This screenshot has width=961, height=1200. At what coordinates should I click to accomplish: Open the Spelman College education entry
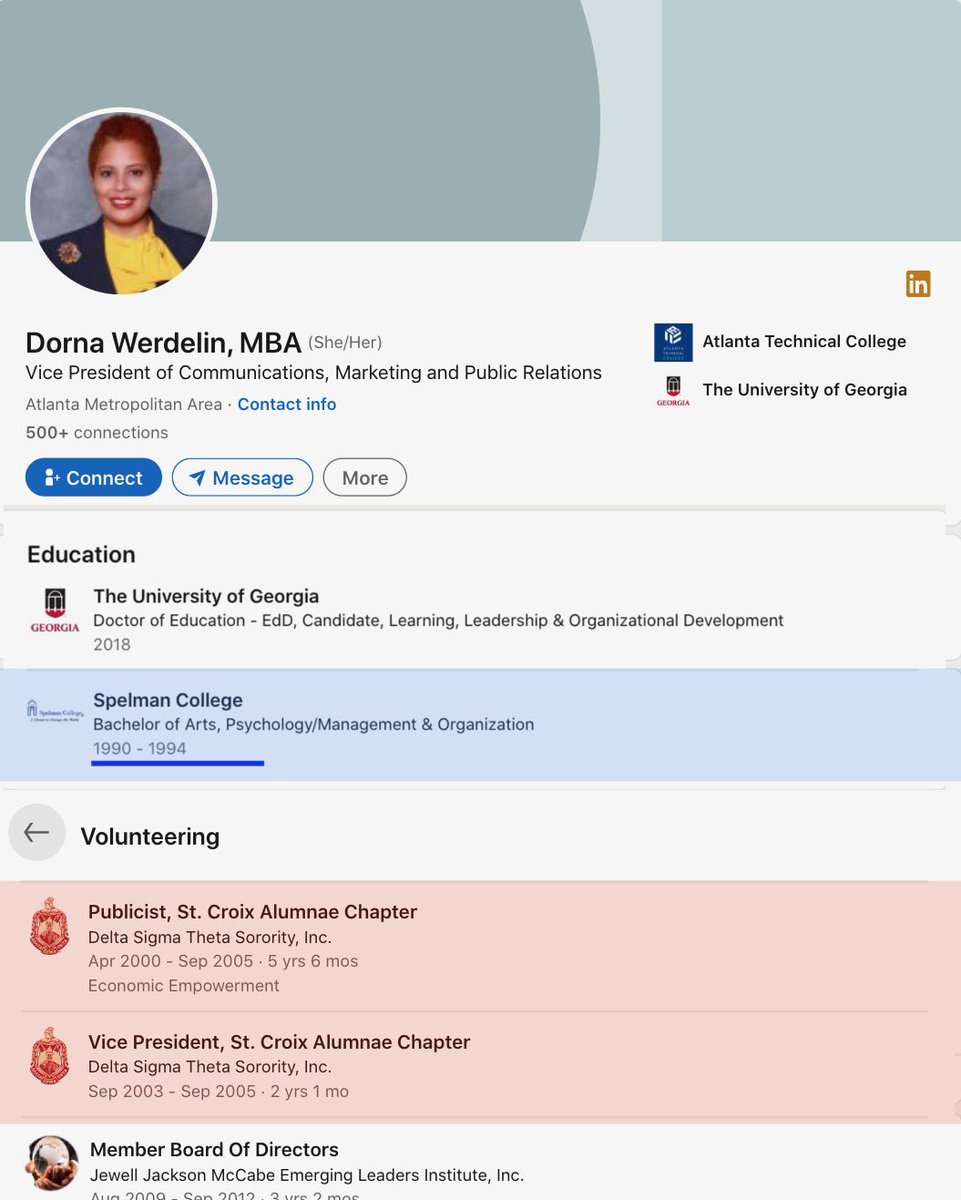[x=168, y=700]
